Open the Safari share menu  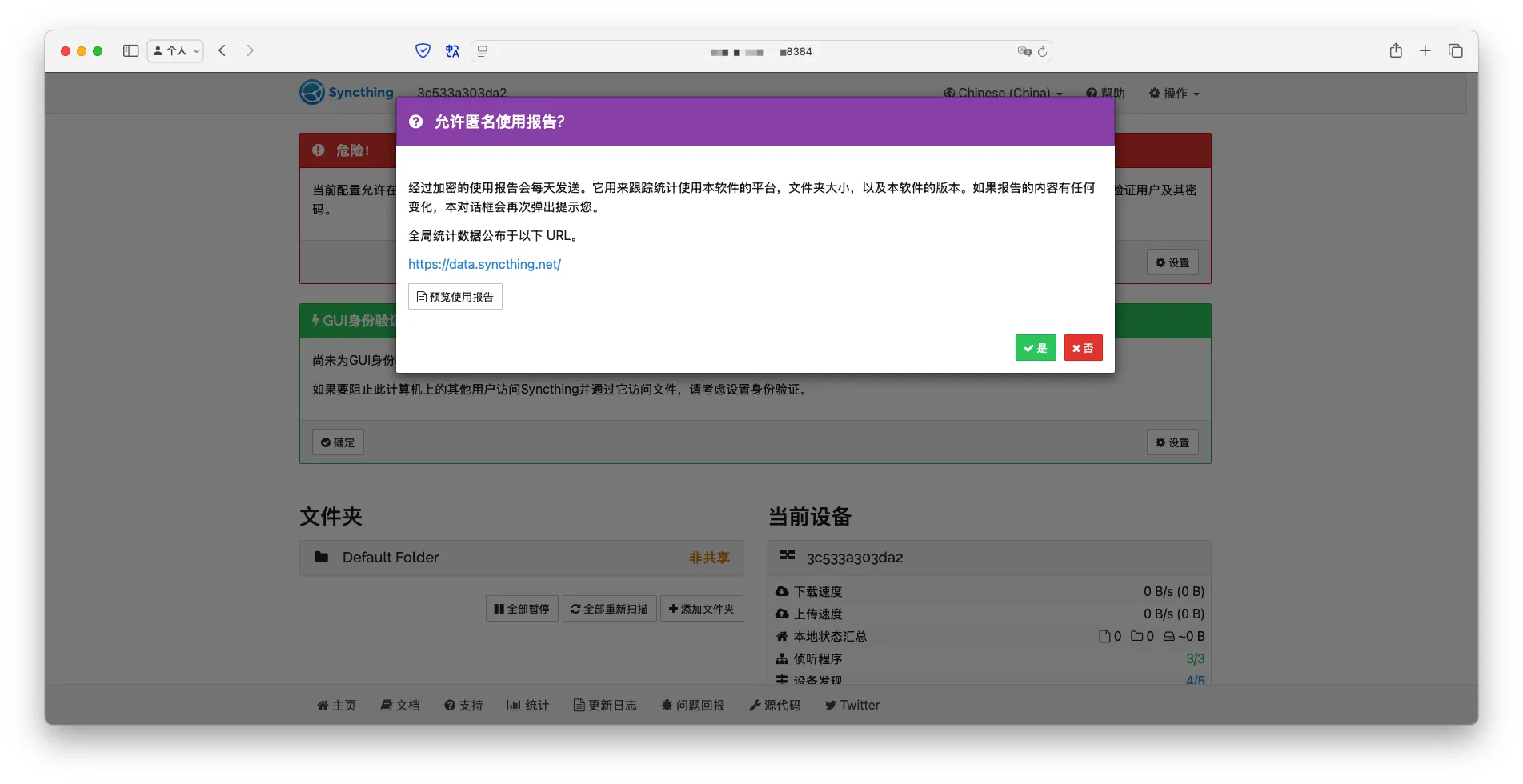click(1396, 50)
